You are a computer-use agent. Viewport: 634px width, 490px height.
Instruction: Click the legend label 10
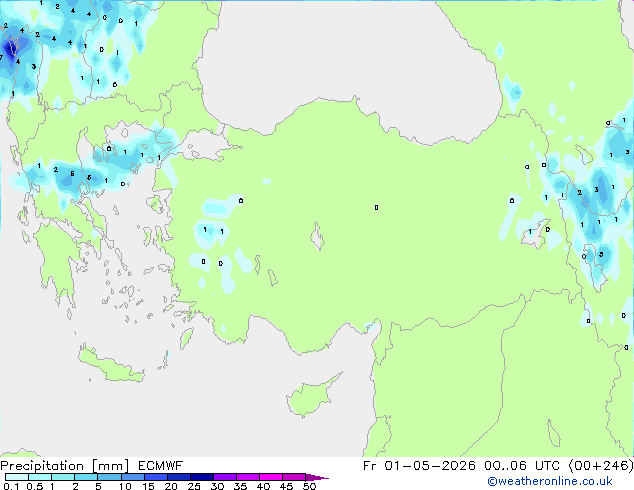tap(125, 486)
